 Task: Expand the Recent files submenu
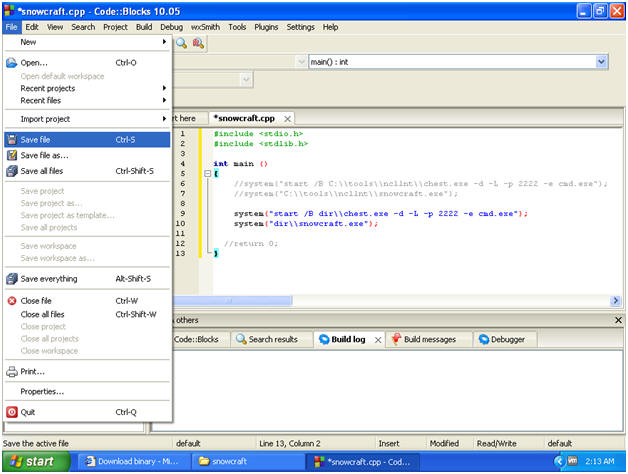point(87,100)
